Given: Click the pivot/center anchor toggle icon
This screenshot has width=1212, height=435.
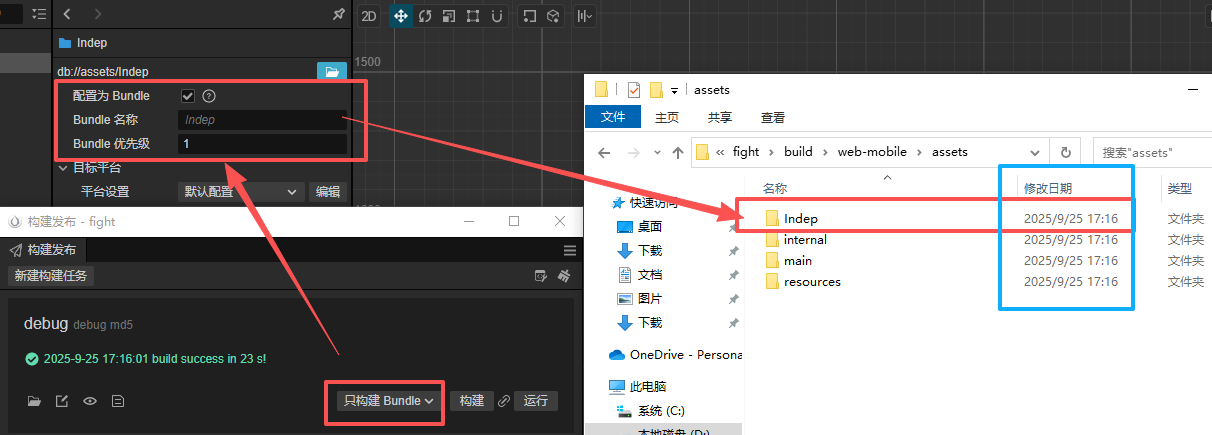Looking at the screenshot, I should click(532, 15).
